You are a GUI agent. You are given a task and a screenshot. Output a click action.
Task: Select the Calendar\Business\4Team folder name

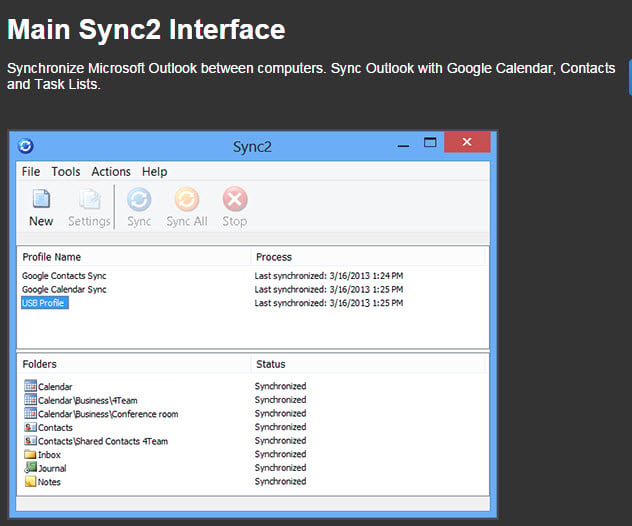click(88, 400)
